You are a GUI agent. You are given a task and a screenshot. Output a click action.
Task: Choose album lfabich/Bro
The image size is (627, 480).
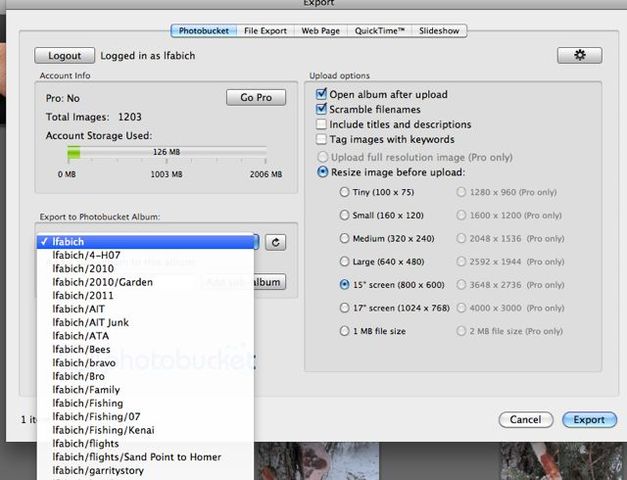pos(146,376)
